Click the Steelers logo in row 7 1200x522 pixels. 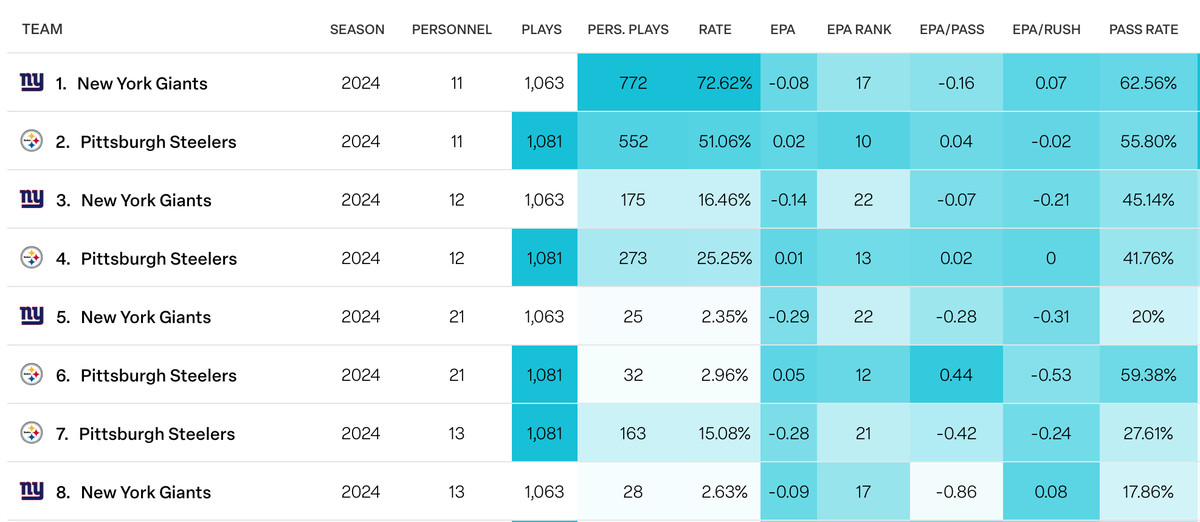[x=32, y=434]
